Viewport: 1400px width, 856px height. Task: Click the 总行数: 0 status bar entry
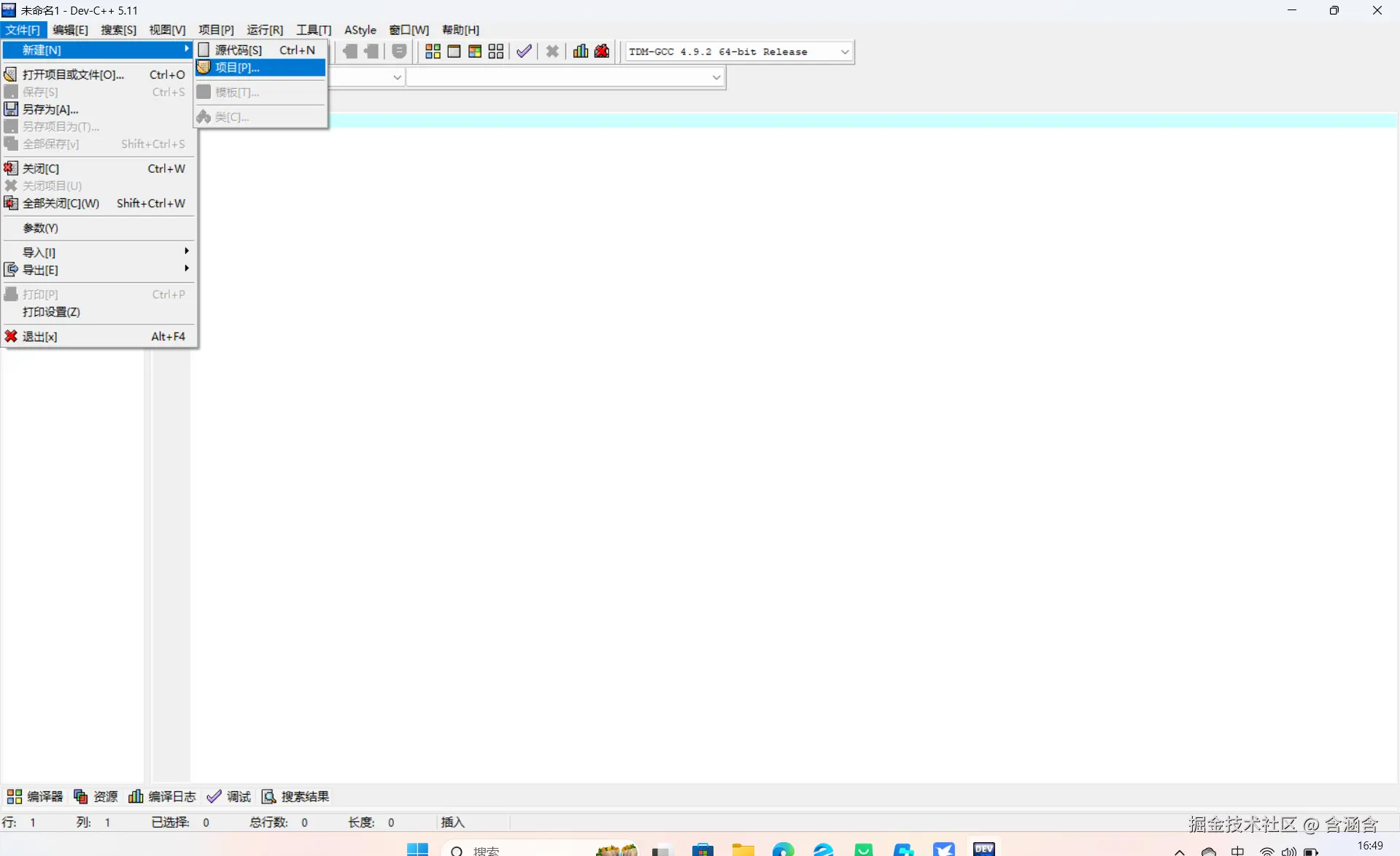point(279,822)
